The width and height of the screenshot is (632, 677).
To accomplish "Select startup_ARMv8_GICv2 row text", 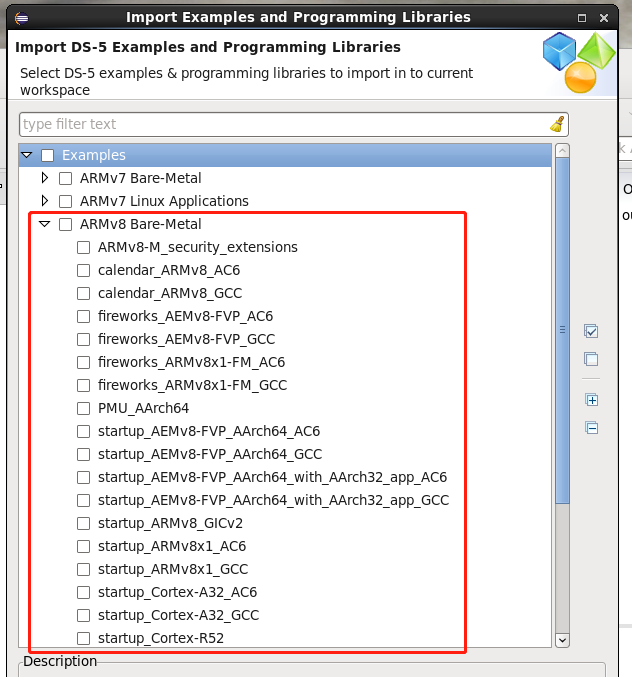I will (x=171, y=523).
